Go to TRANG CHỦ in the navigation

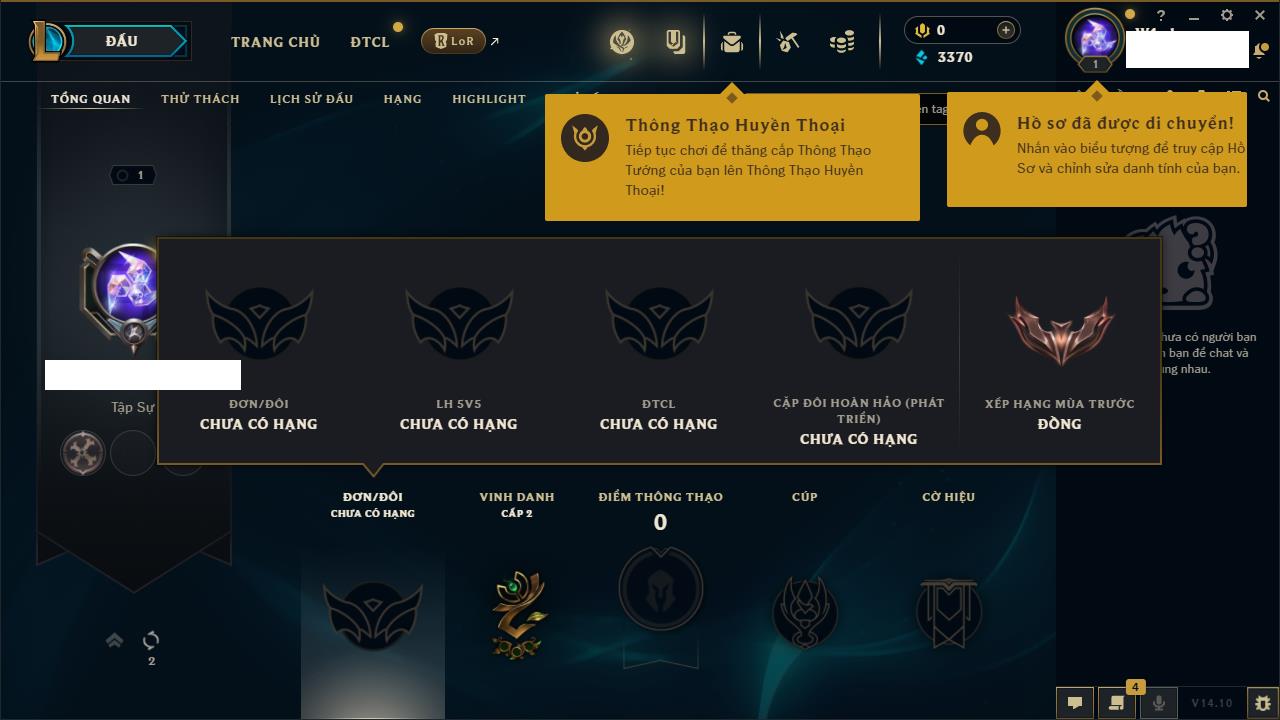click(x=275, y=42)
